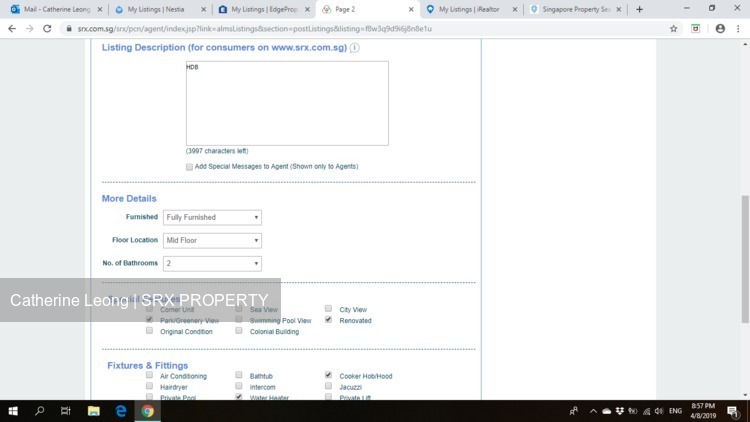
Task: Open the Chrome profile avatar menu
Action: (x=720, y=29)
